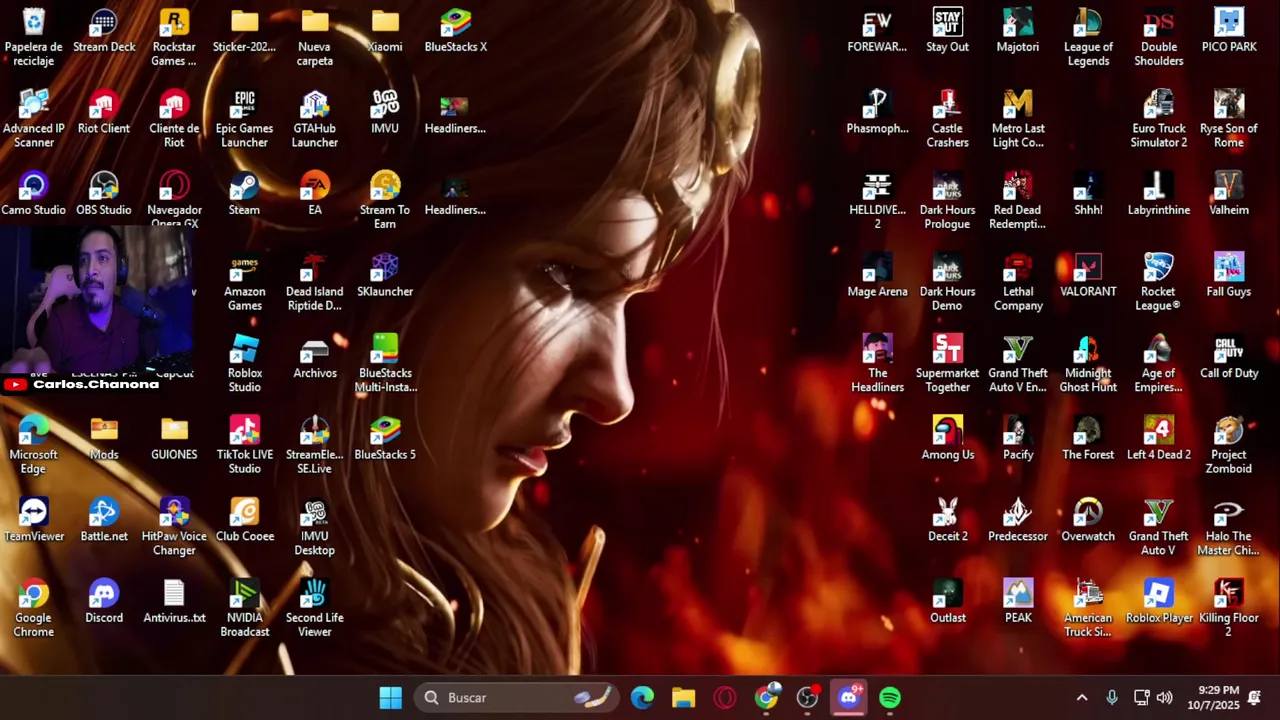The width and height of the screenshot is (1280, 720).
Task: Open Left 4 Dead 2 icon
Action: click(x=1159, y=438)
